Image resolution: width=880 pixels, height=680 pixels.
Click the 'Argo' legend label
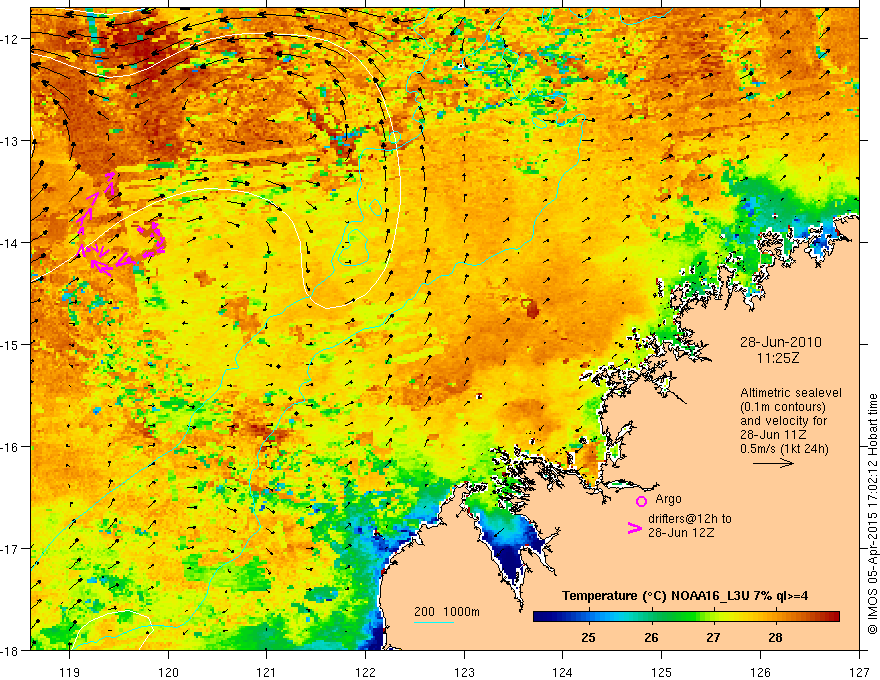pos(668,499)
